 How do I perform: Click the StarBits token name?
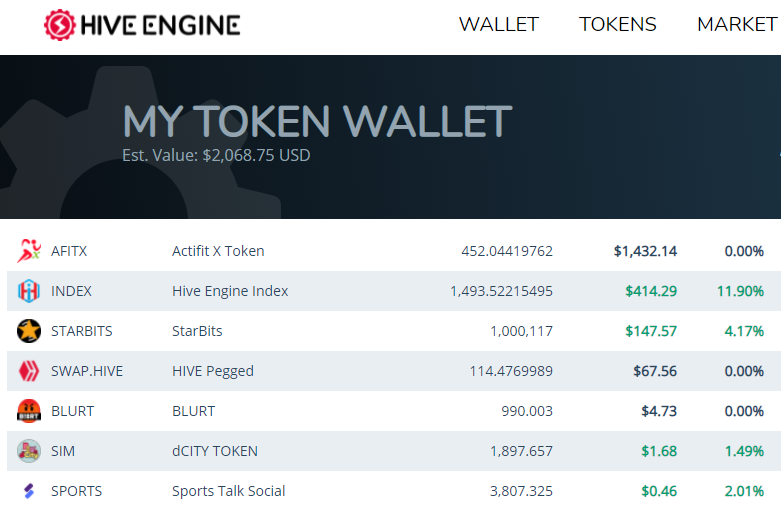click(197, 331)
